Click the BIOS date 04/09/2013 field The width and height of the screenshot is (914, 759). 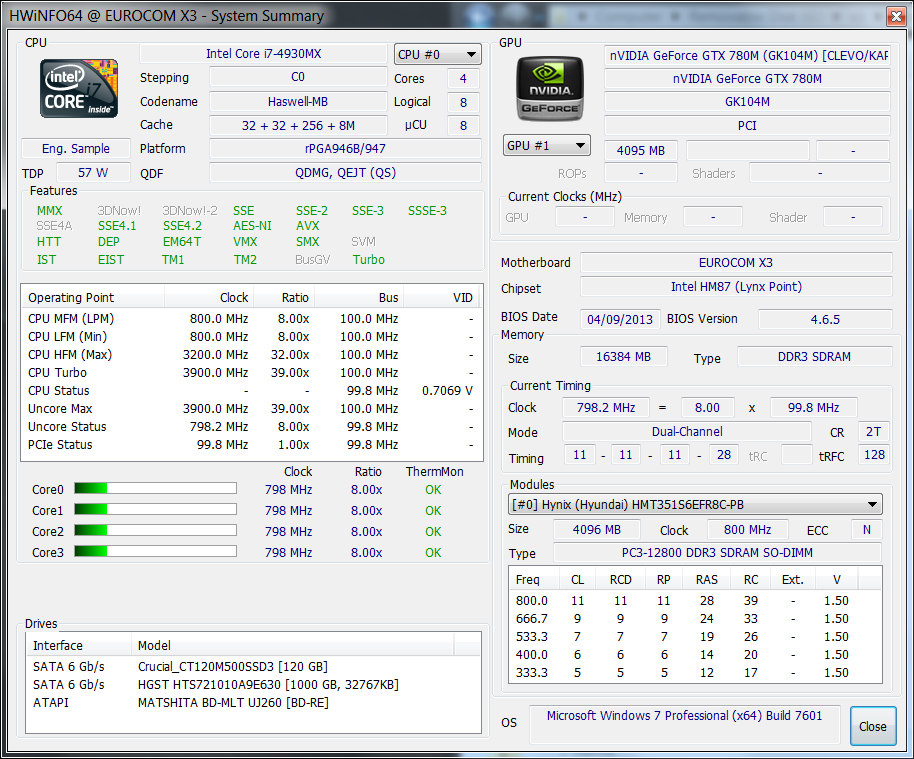pos(620,319)
